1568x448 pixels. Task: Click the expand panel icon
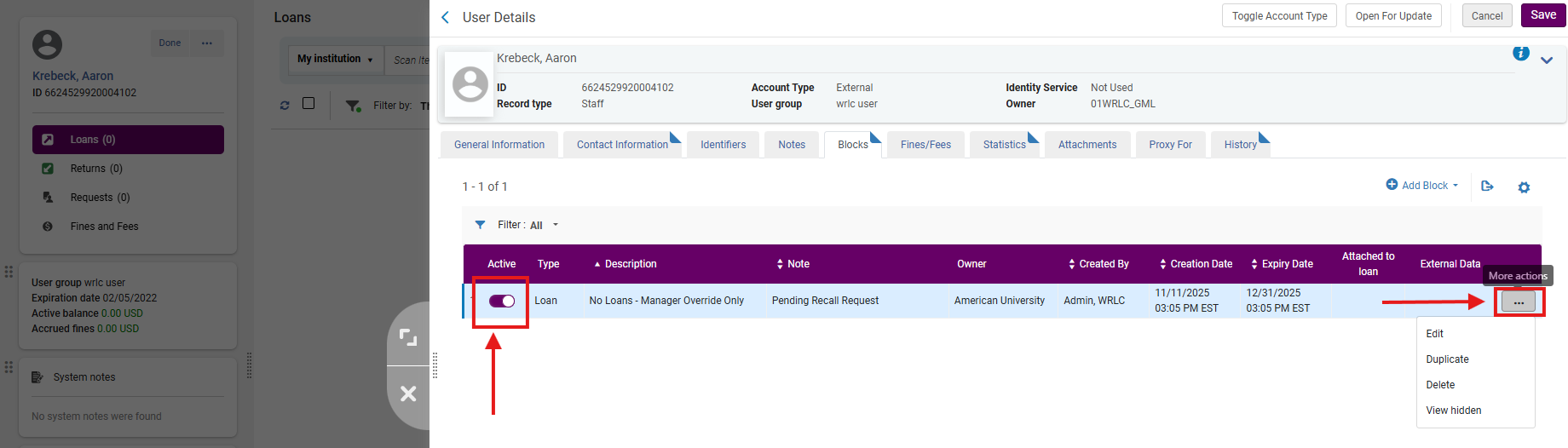408,337
